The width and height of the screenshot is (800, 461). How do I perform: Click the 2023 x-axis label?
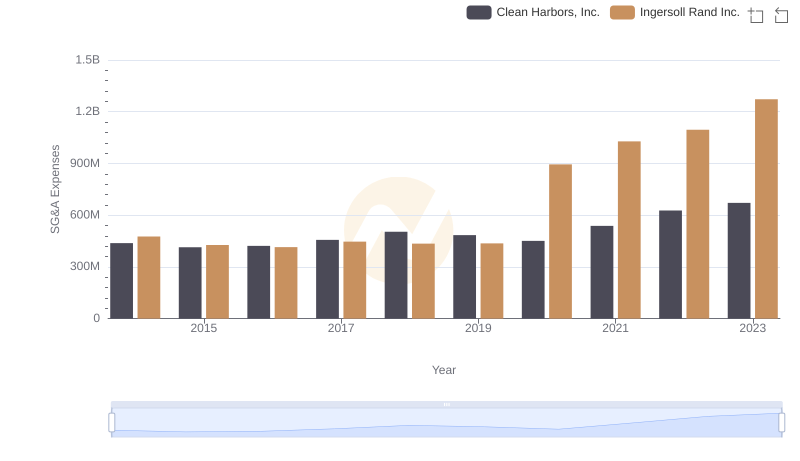[753, 328]
